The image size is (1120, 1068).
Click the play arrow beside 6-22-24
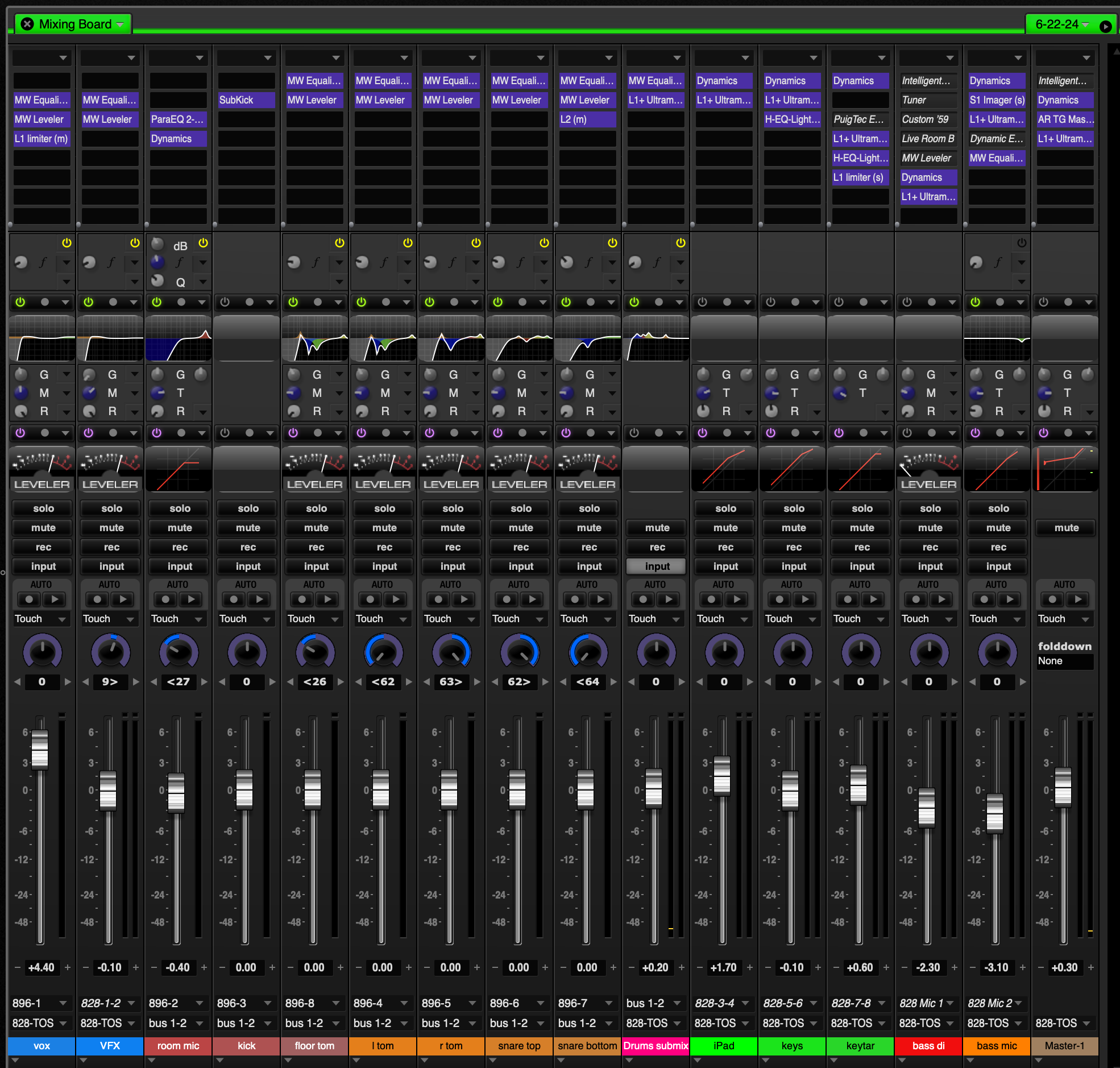point(1105,26)
